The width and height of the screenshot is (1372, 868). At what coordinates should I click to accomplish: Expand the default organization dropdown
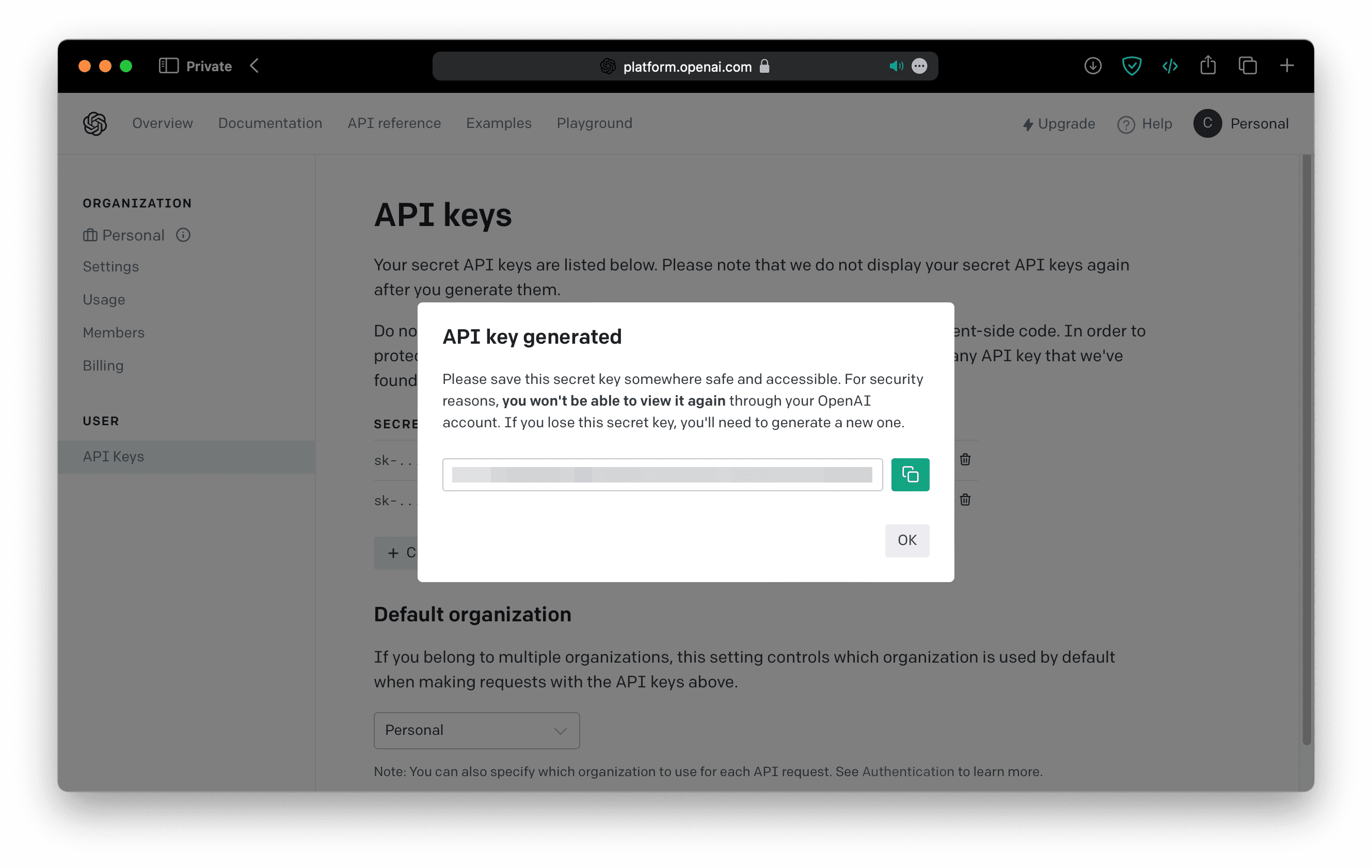pyautogui.click(x=476, y=730)
